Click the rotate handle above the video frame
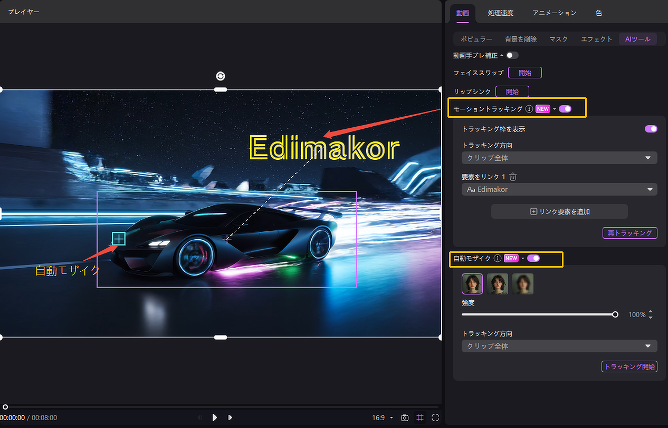The height and width of the screenshot is (428, 668). point(220,76)
